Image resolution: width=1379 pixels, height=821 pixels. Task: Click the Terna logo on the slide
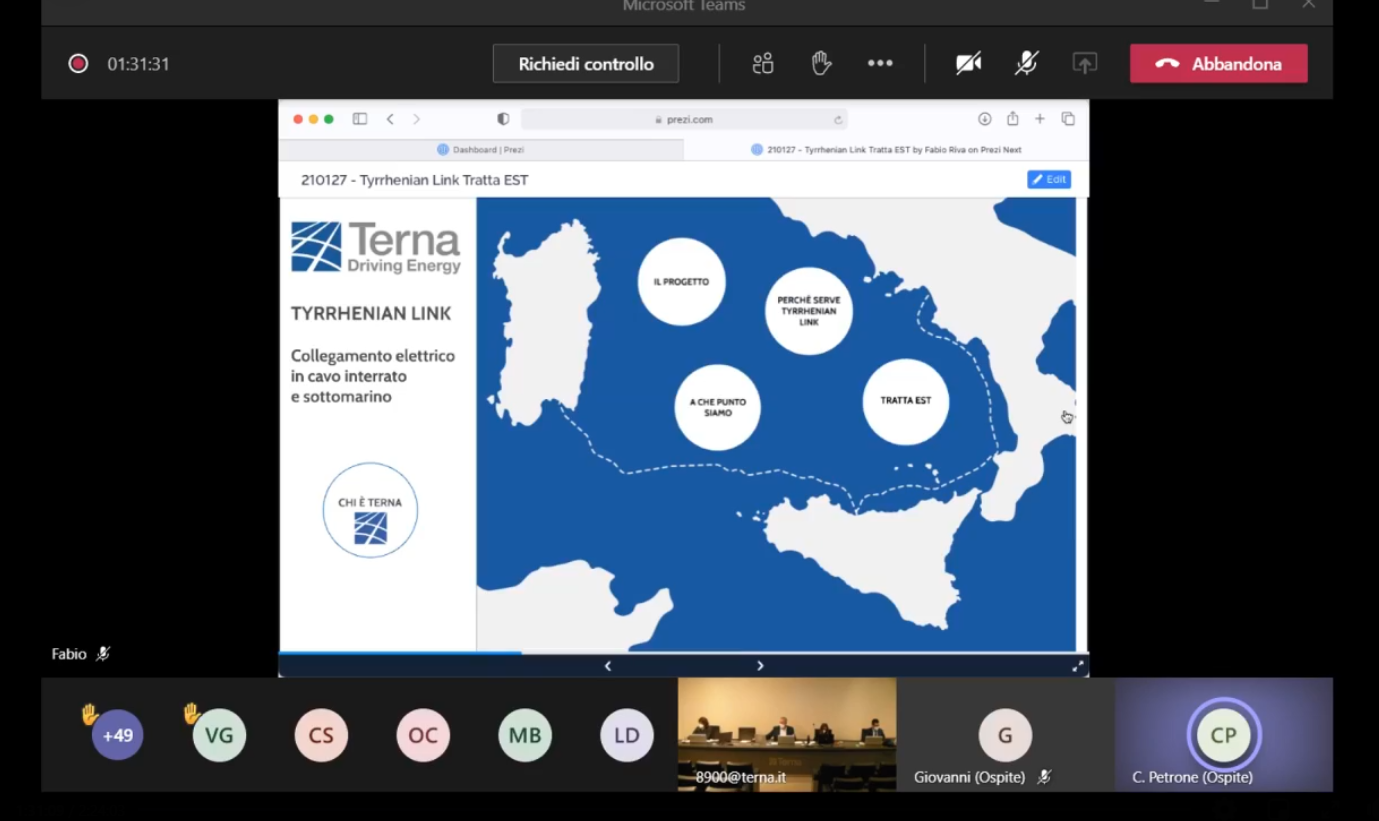coord(376,247)
